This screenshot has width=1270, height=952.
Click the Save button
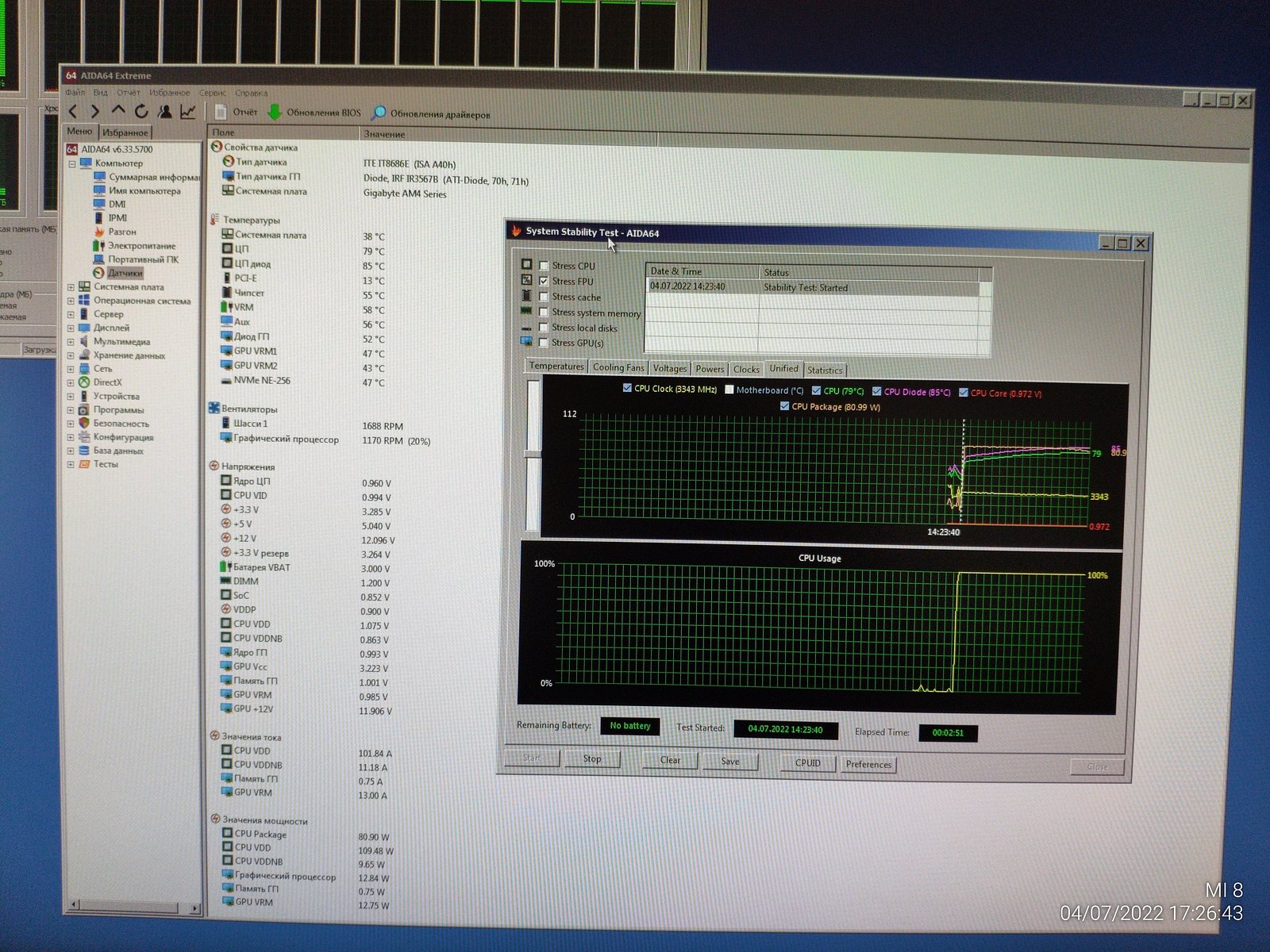pyautogui.click(x=730, y=762)
